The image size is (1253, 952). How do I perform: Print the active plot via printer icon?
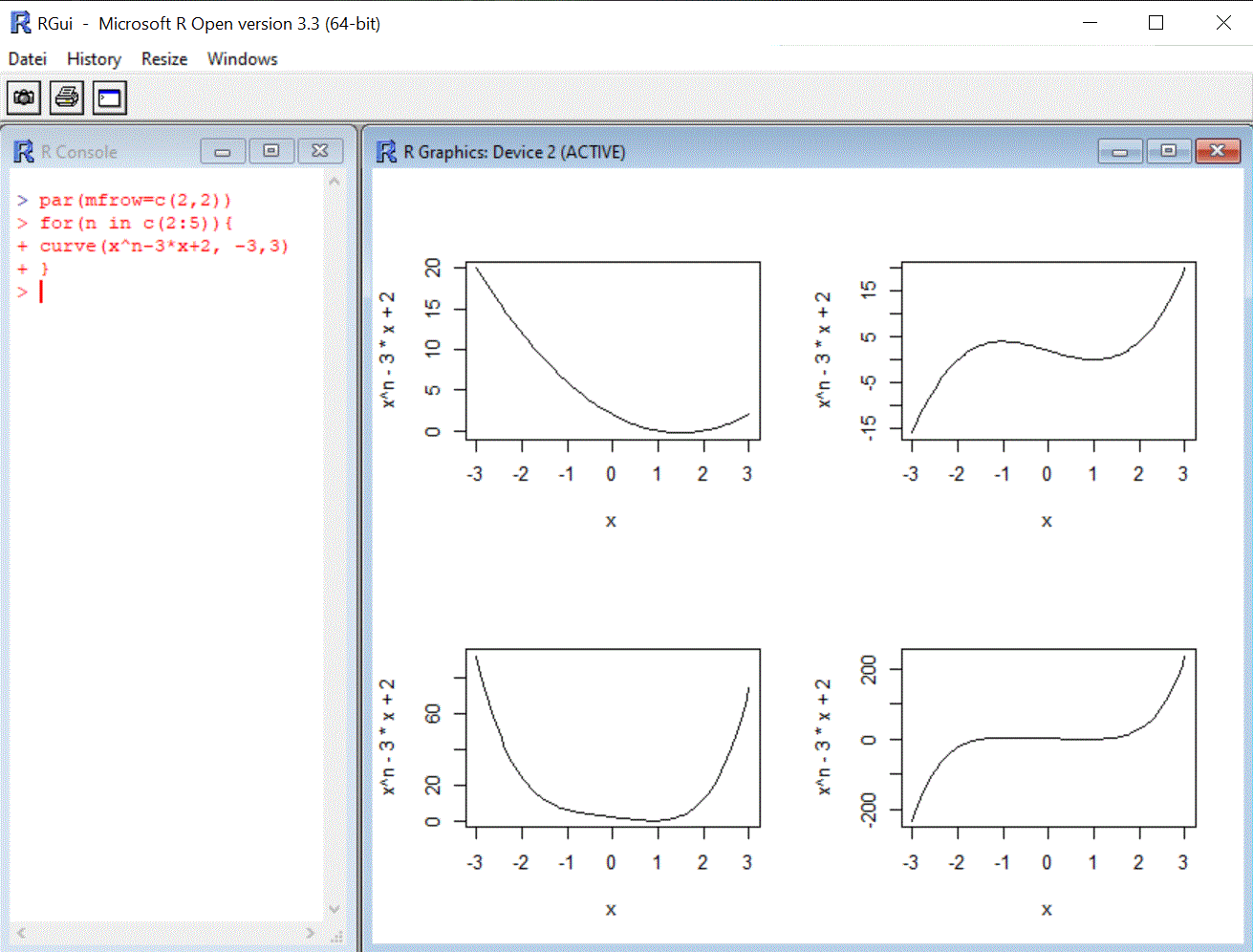point(66,97)
